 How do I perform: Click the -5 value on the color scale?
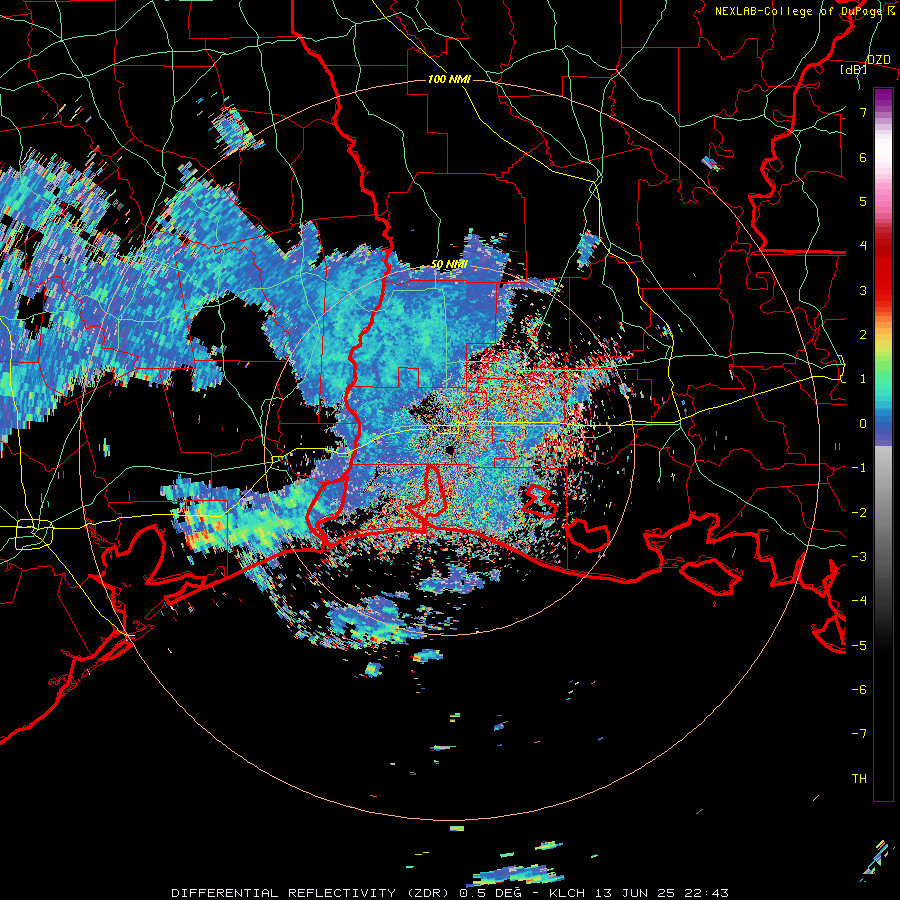859,646
